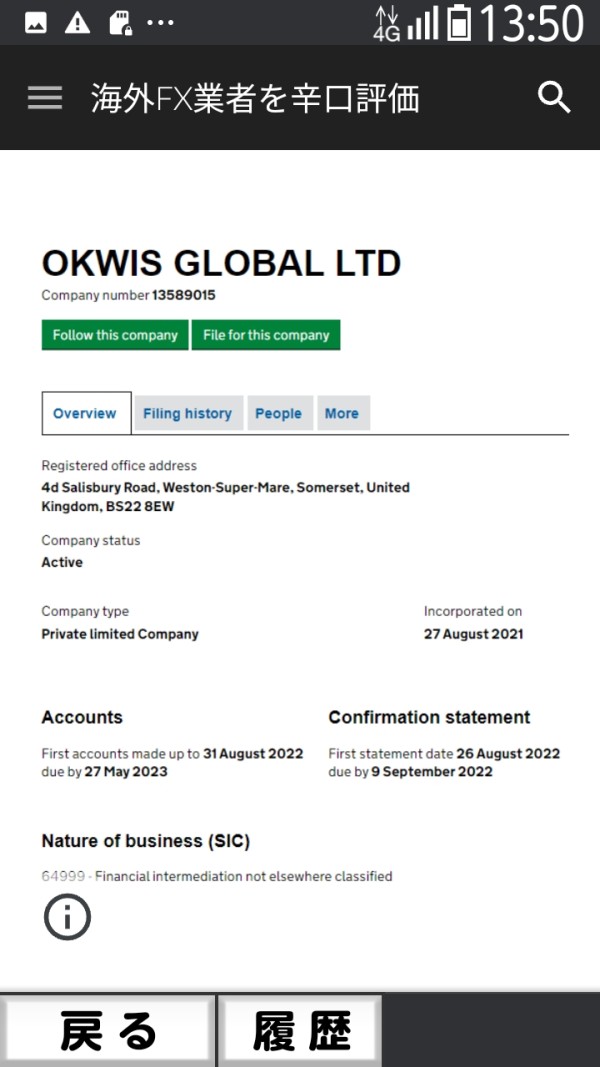Viewport: 600px width, 1067px height.
Task: Expand the More tab
Action: tap(342, 413)
